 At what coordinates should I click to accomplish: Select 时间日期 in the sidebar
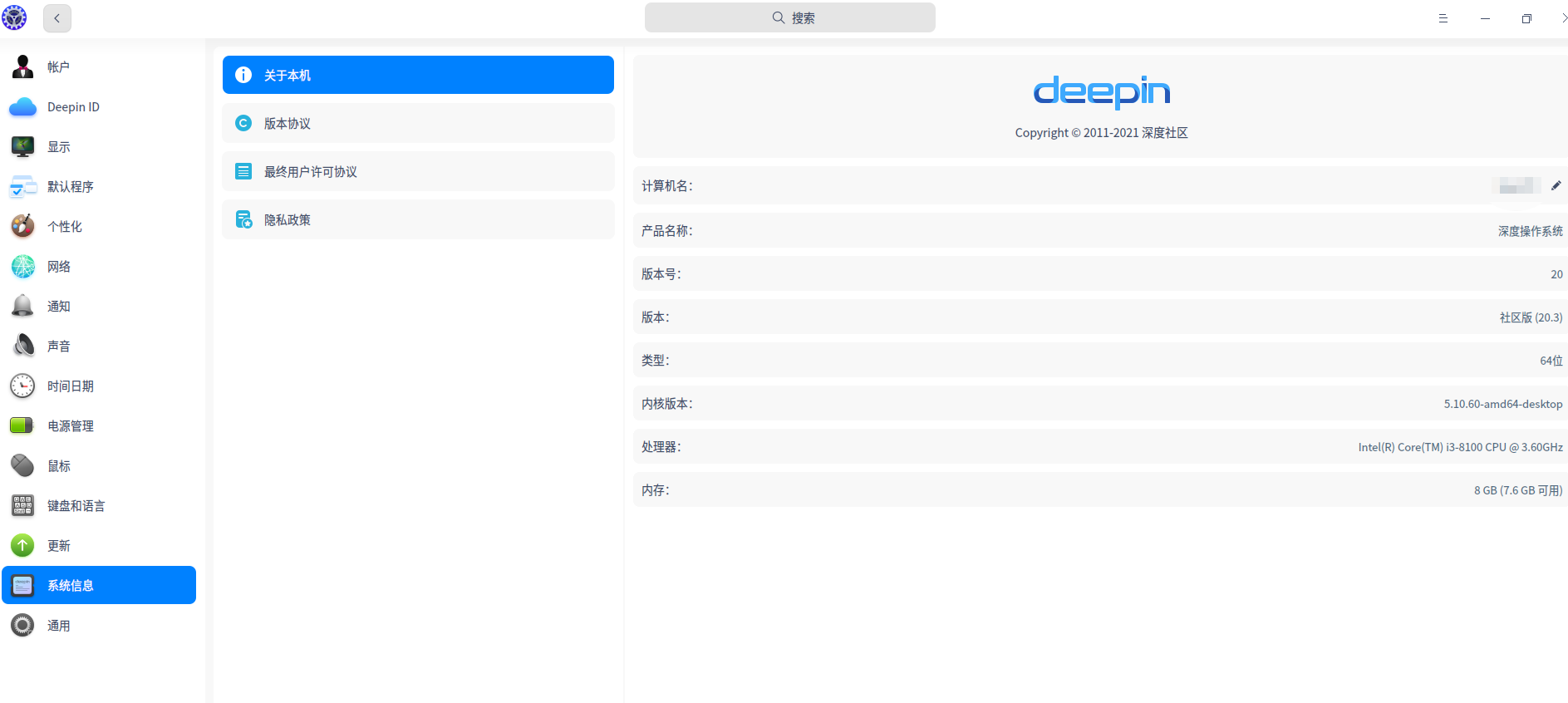99,386
